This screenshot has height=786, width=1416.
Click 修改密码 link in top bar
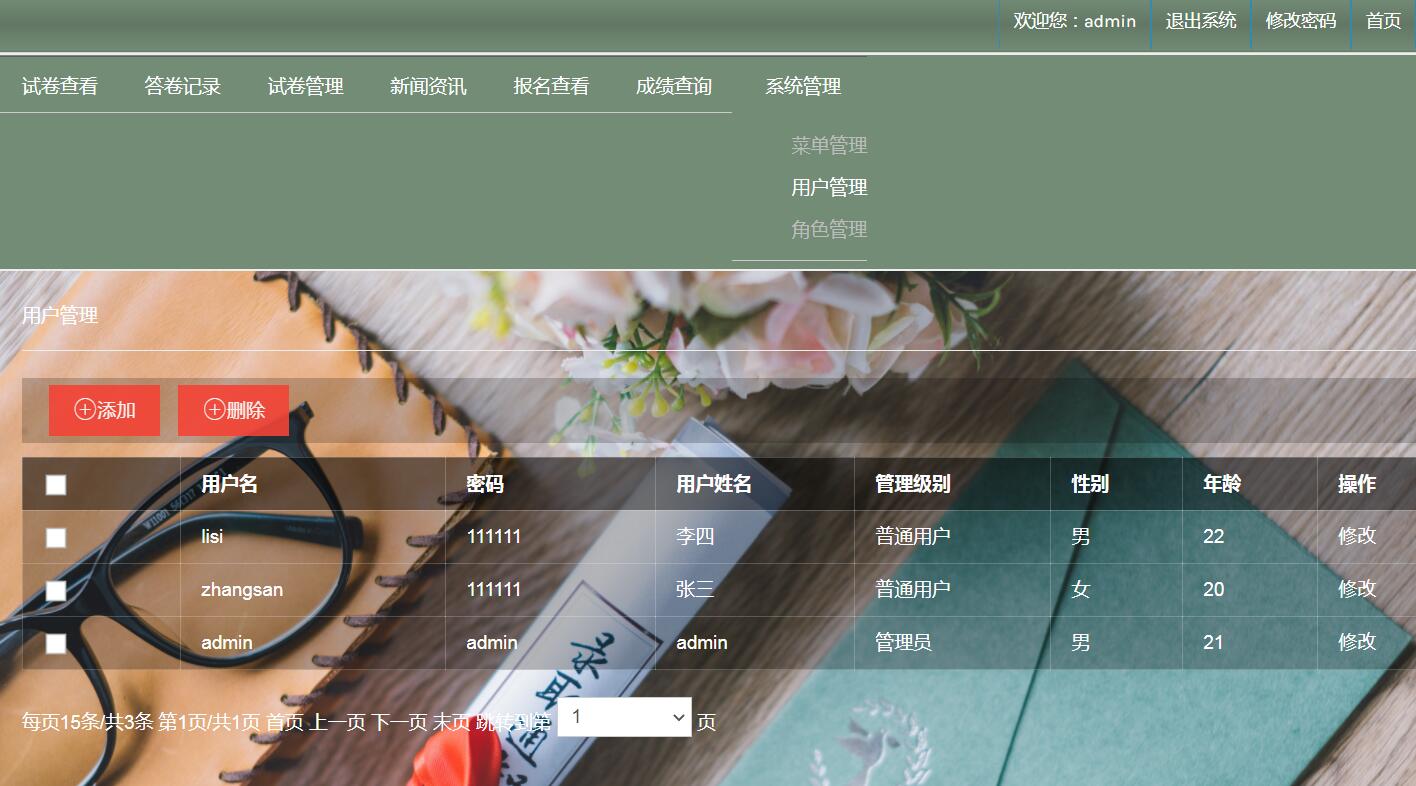(1301, 21)
